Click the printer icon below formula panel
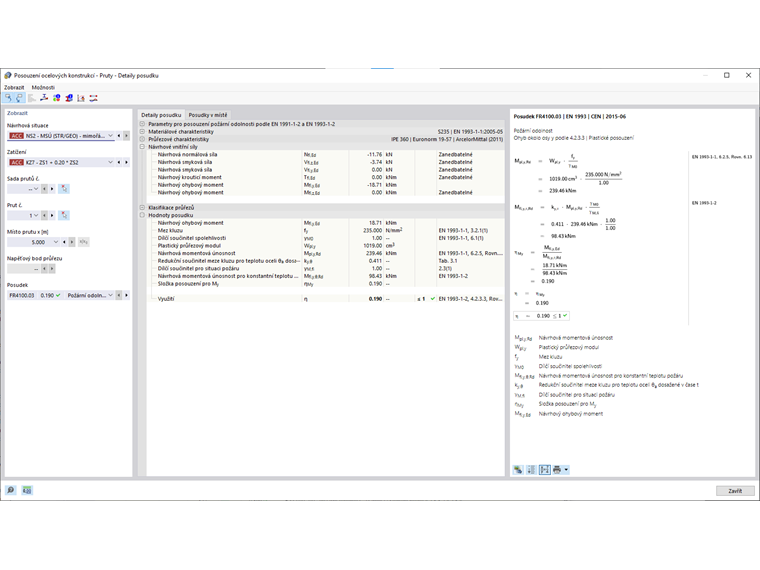 point(557,470)
